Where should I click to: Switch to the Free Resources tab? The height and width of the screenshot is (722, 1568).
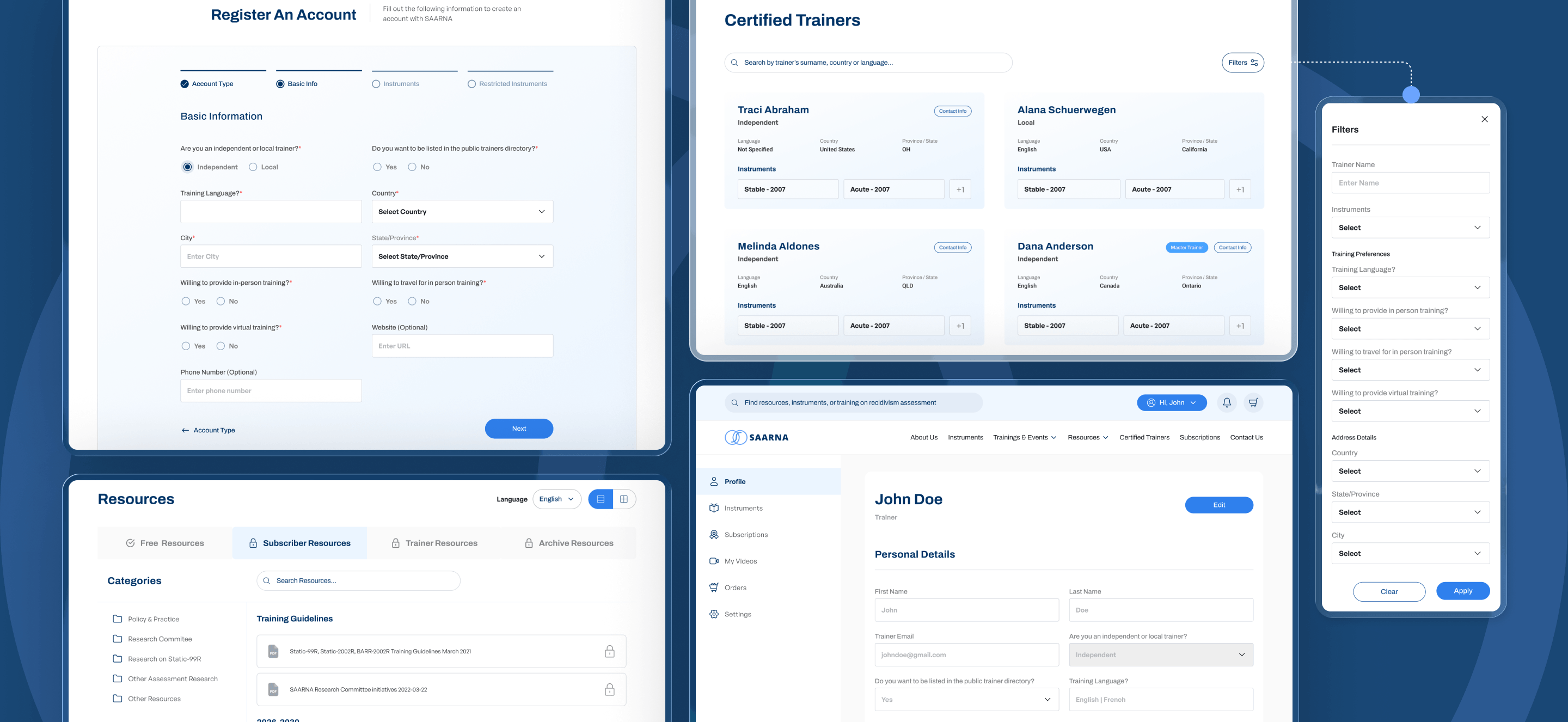(x=165, y=543)
